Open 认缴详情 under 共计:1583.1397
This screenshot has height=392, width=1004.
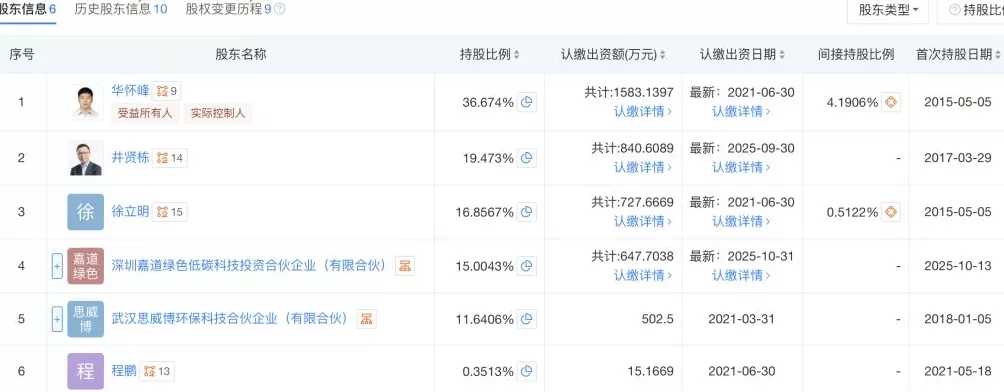(643, 111)
